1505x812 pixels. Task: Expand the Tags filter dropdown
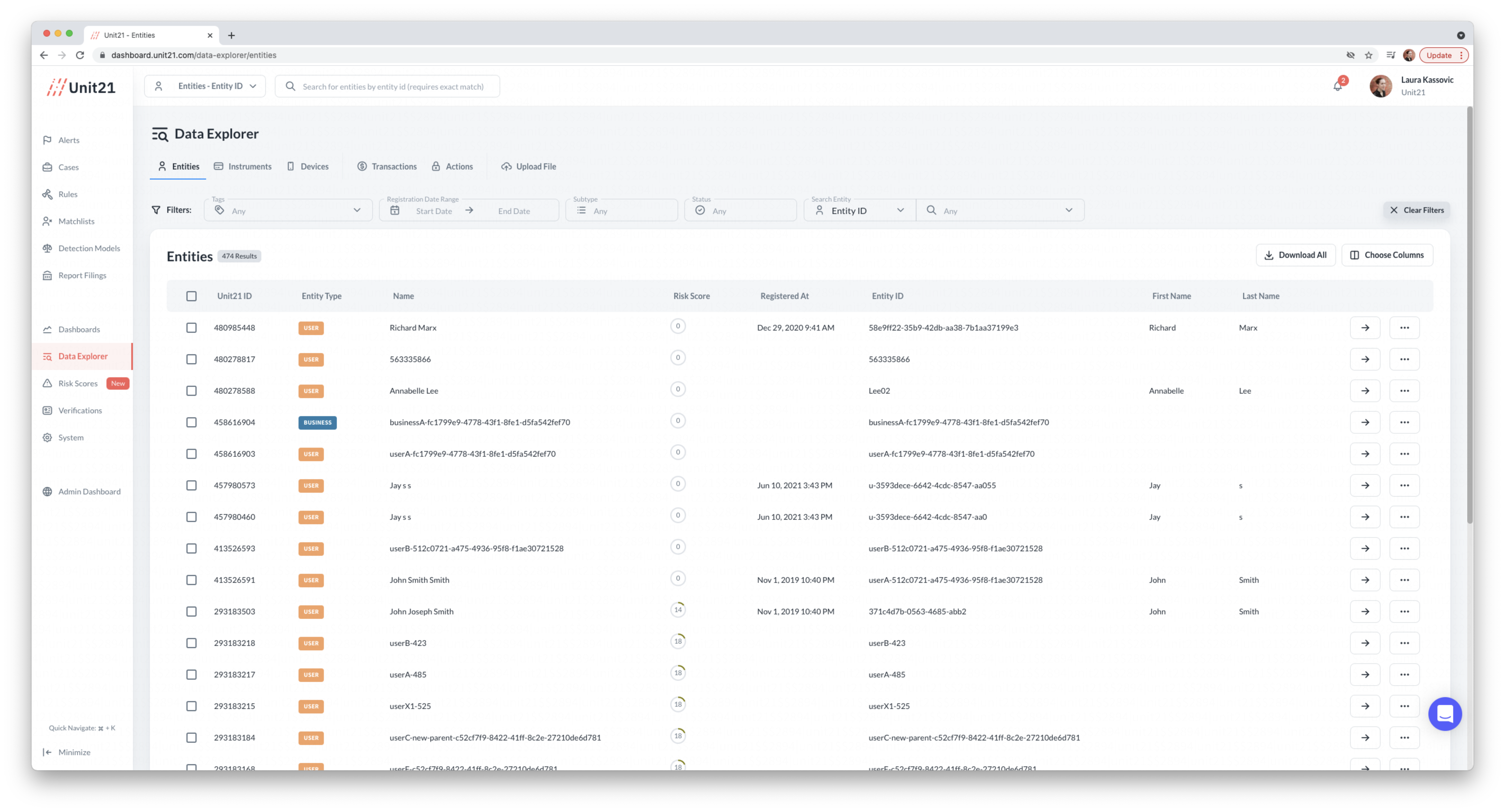[288, 210]
